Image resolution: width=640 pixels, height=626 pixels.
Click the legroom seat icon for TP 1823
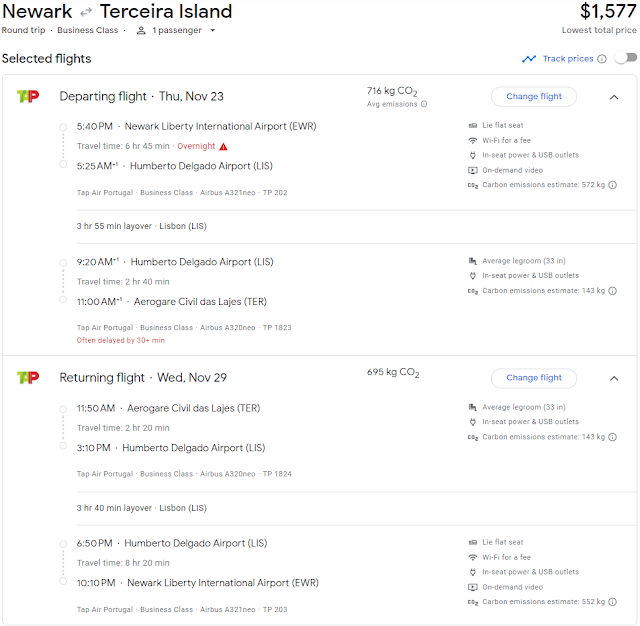click(473, 261)
